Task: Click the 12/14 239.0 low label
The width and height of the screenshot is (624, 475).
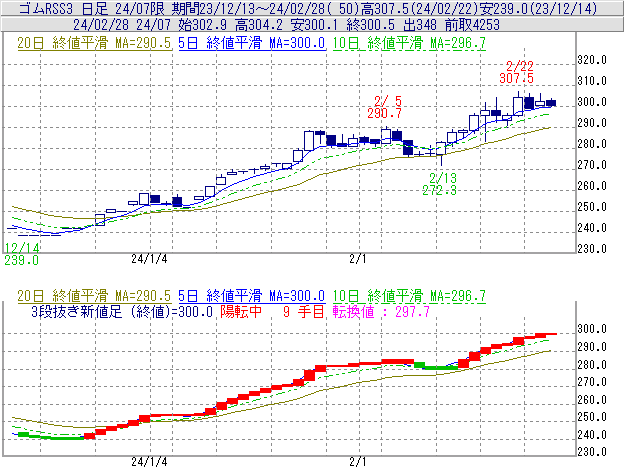Action: tap(22, 254)
